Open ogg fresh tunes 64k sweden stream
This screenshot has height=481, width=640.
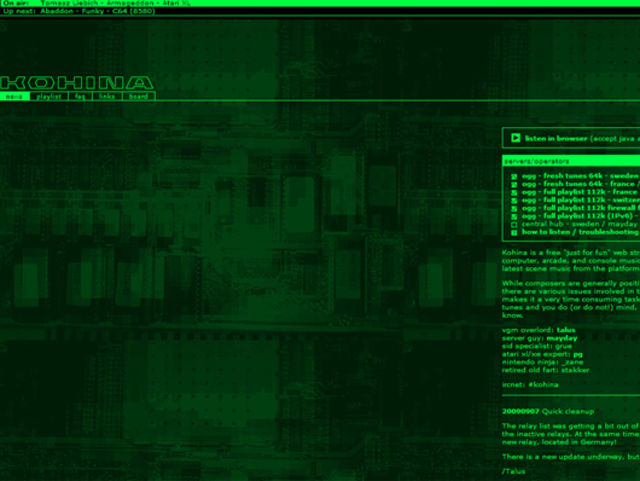pyautogui.click(x=580, y=176)
